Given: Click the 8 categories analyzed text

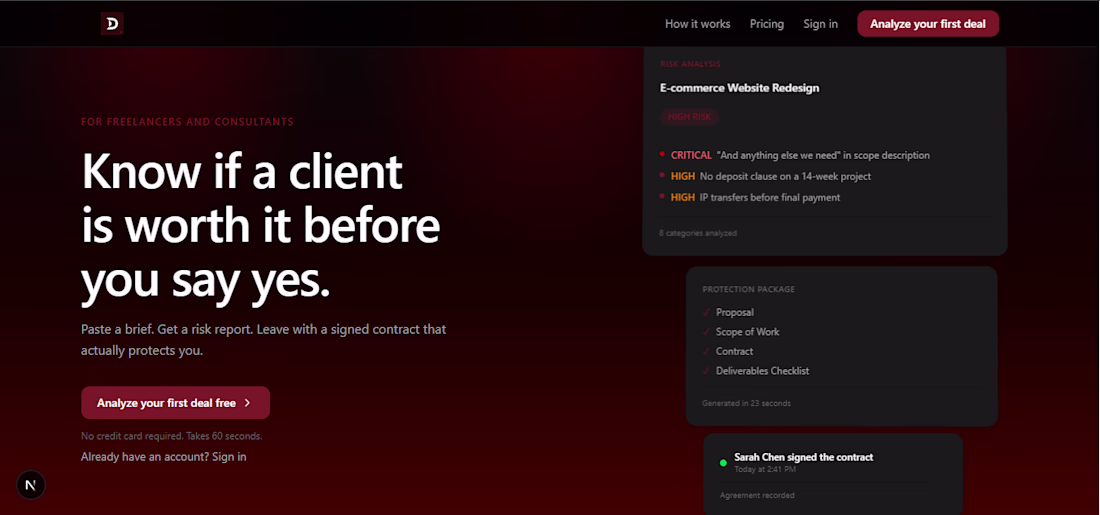Looking at the screenshot, I should point(698,233).
